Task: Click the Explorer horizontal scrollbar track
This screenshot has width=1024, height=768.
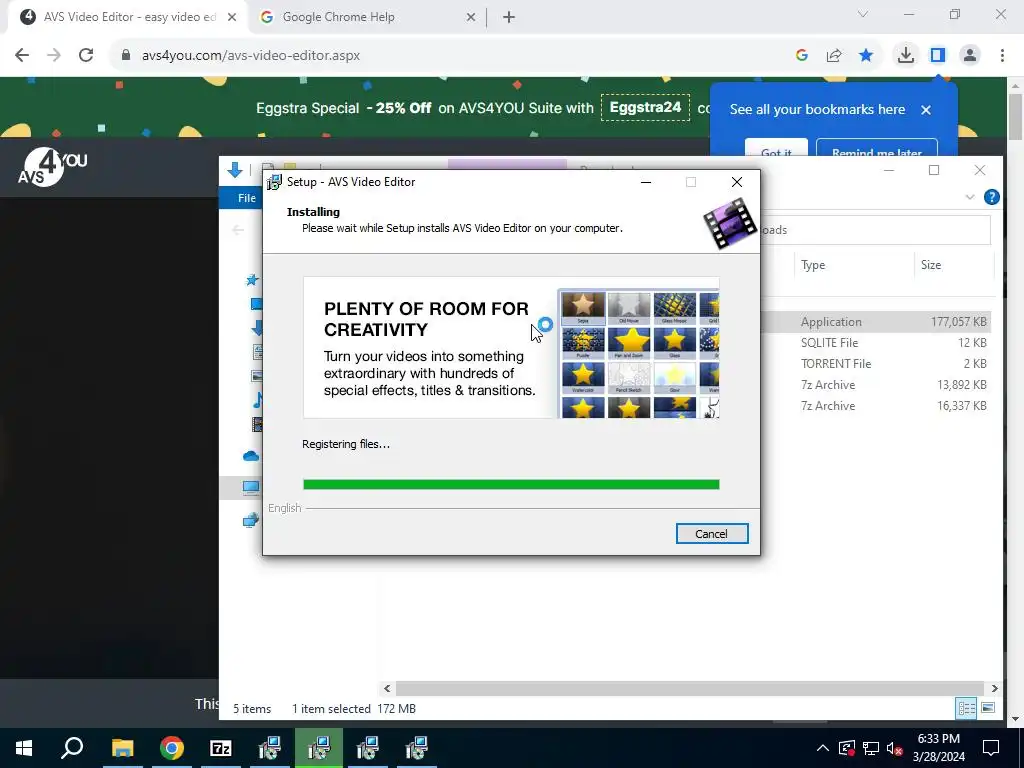Action: coord(690,688)
